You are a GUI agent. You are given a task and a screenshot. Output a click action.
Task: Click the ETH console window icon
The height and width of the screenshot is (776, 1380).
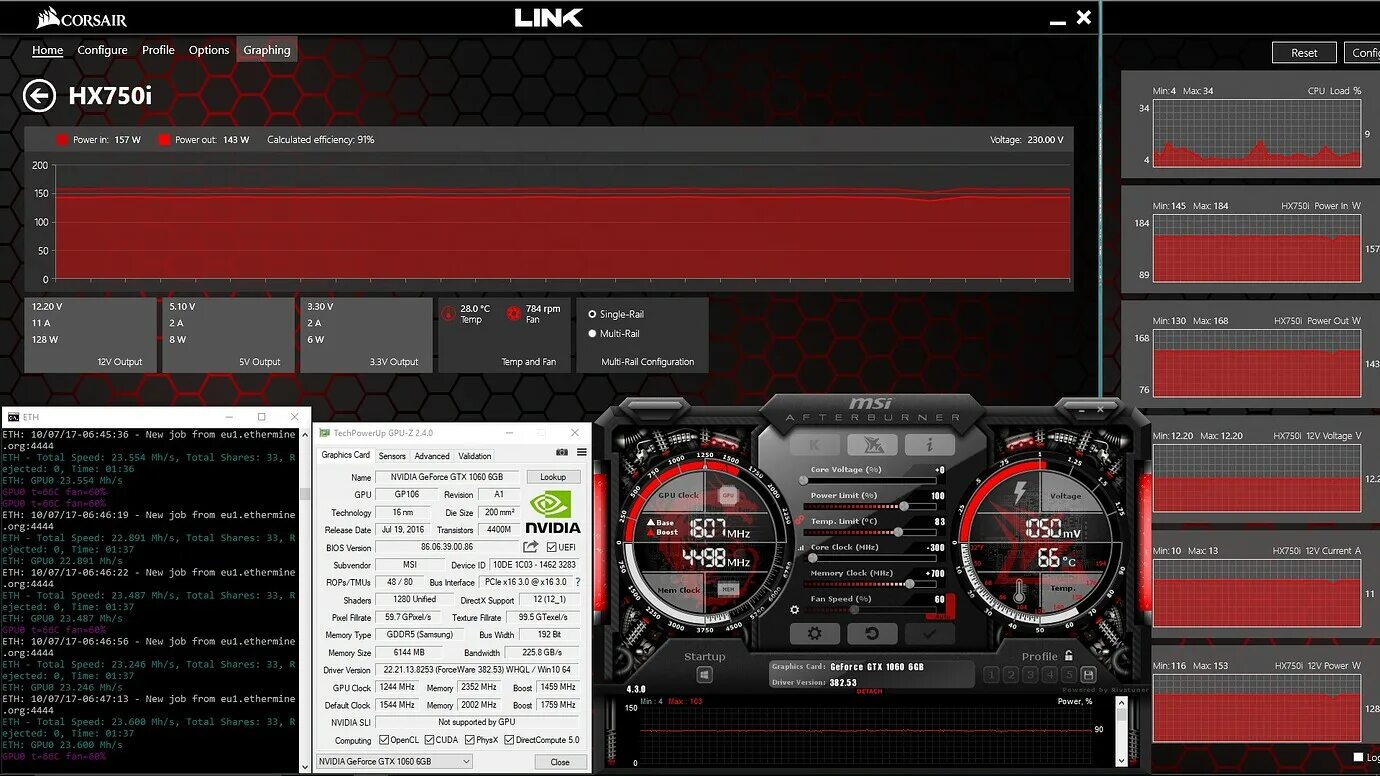(x=13, y=416)
